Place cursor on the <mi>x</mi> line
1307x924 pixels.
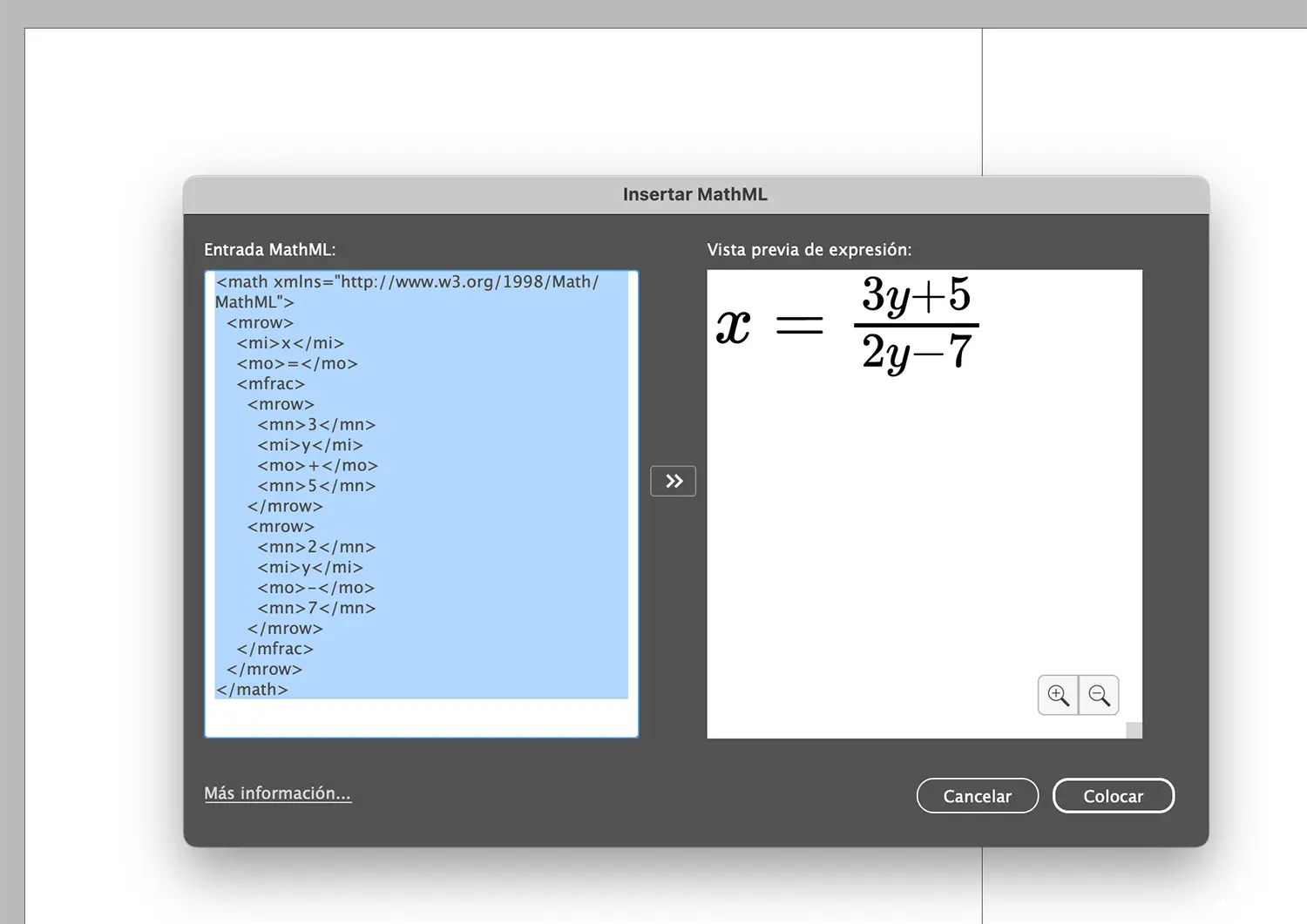pyautogui.click(x=290, y=343)
